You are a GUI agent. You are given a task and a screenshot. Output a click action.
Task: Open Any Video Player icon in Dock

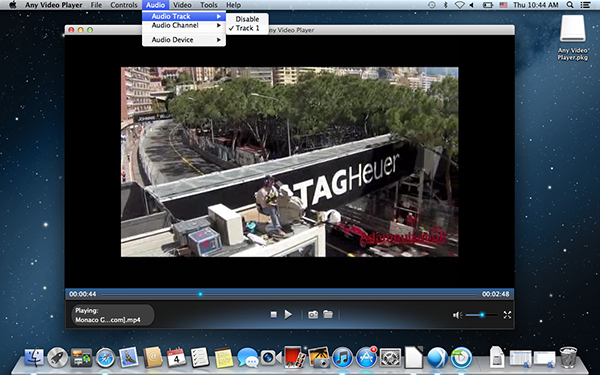461,358
